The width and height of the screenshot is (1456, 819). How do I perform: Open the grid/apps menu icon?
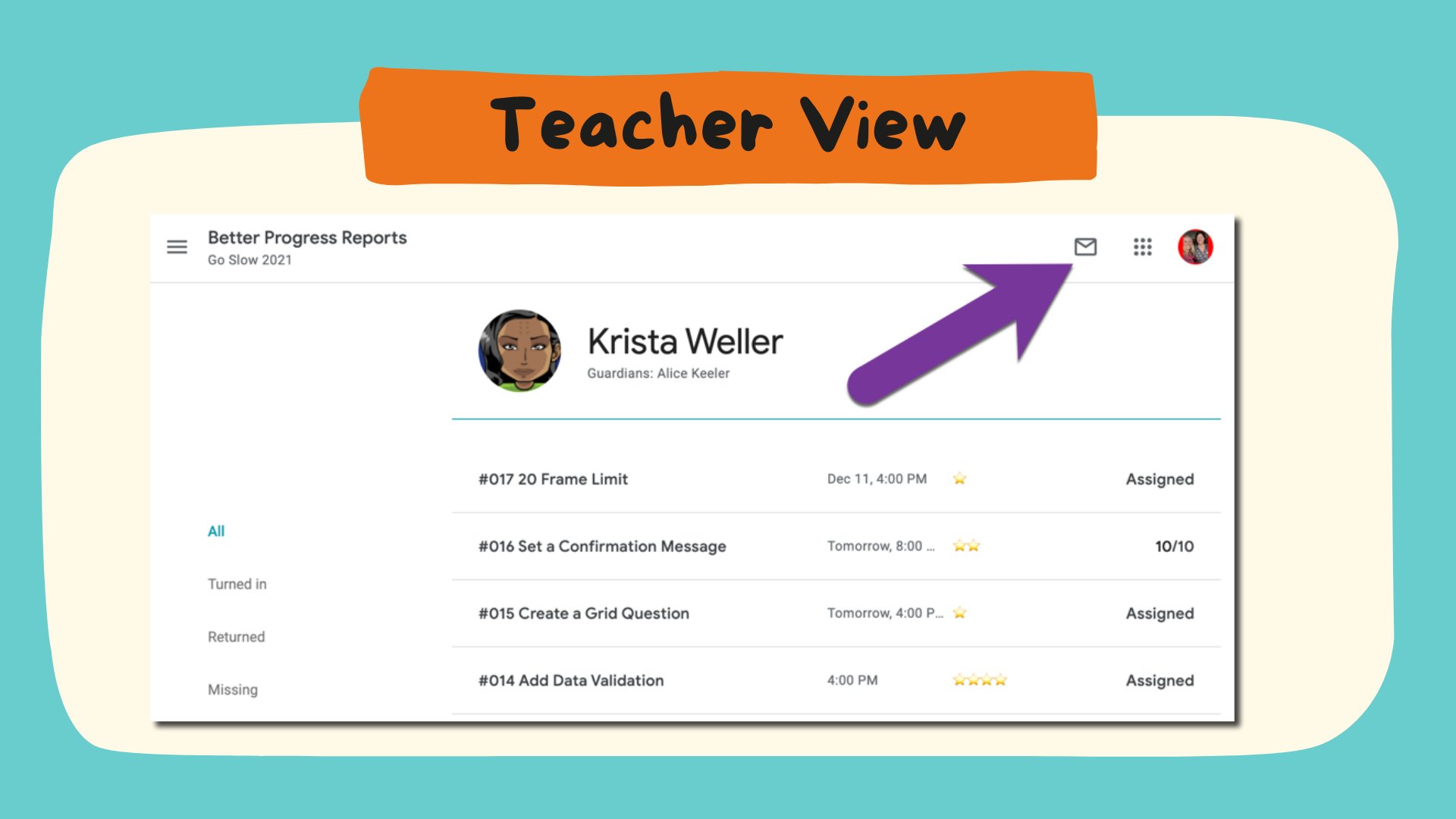click(x=1143, y=247)
